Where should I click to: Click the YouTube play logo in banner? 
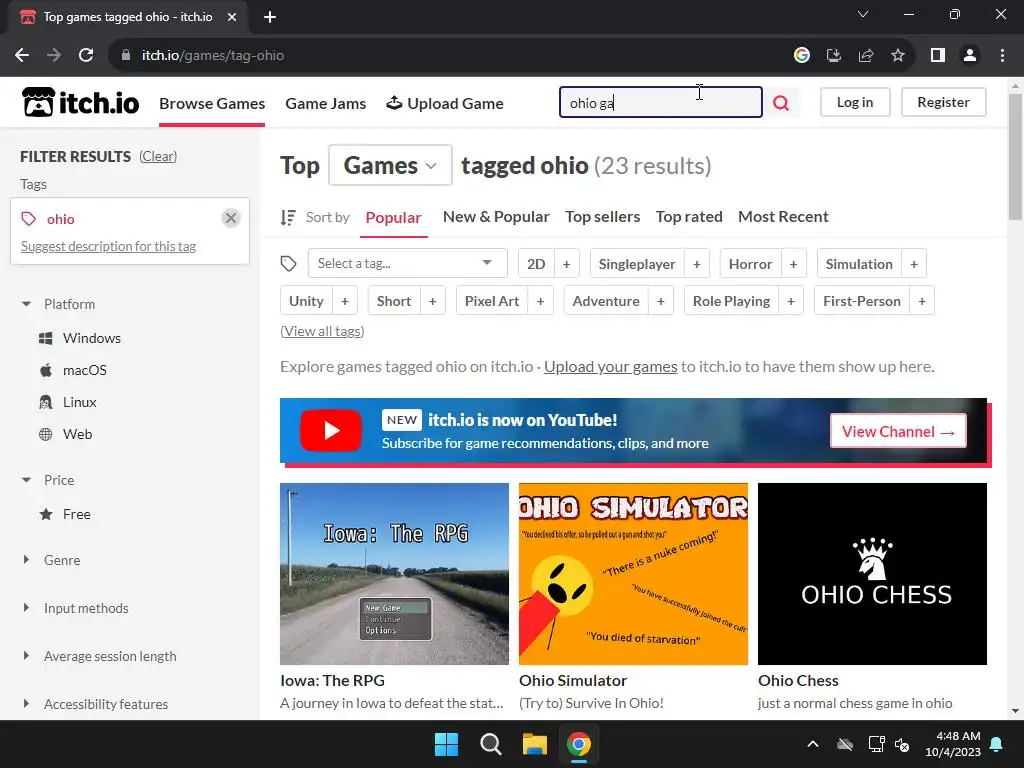[x=331, y=430]
